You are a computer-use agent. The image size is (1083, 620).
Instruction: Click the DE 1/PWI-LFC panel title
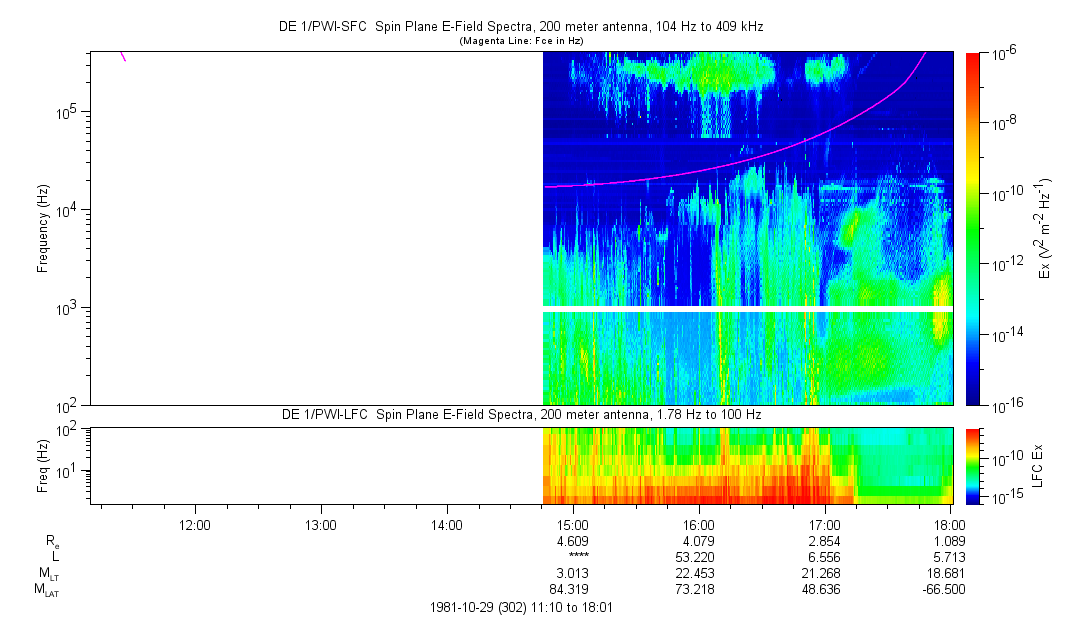pos(520,414)
